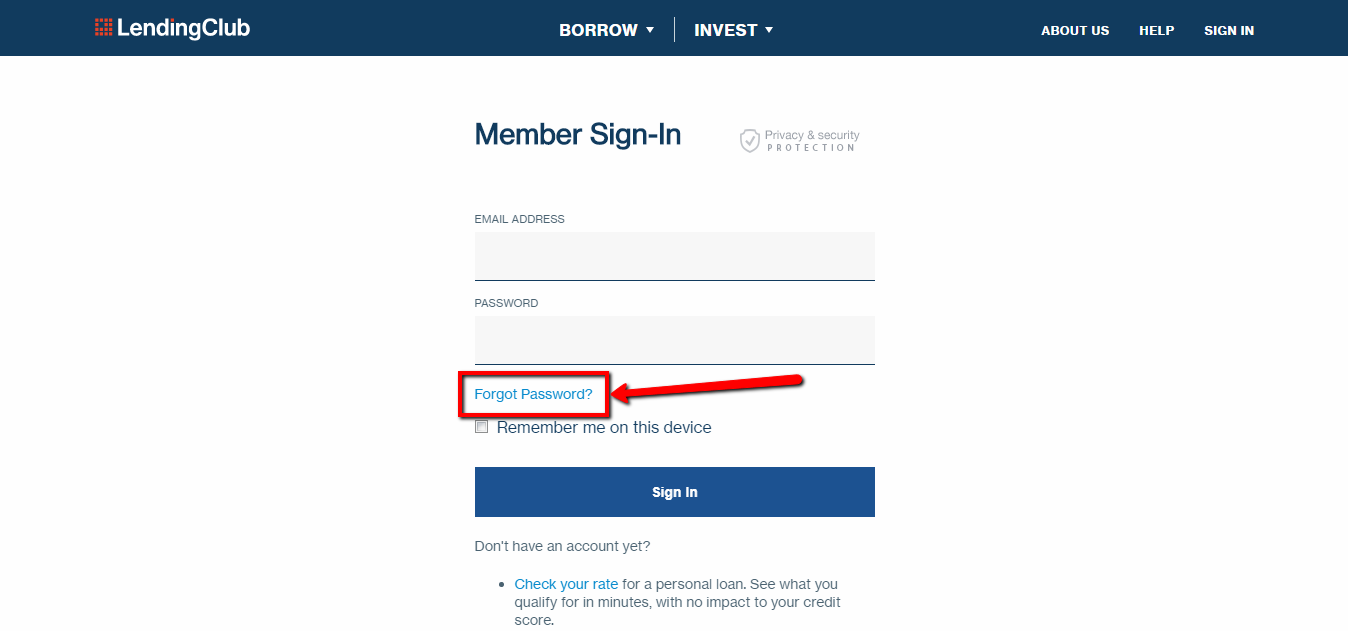
Task: Click SIGN IN in the top navigation
Action: click(1229, 30)
